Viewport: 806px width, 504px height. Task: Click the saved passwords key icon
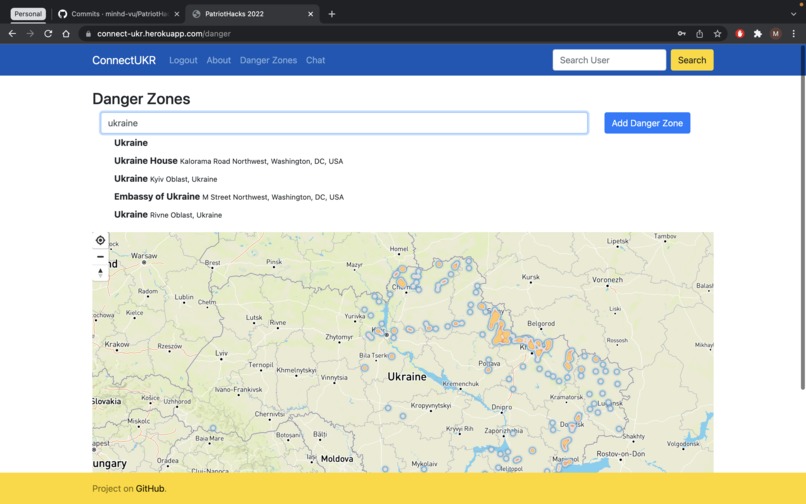pos(682,34)
